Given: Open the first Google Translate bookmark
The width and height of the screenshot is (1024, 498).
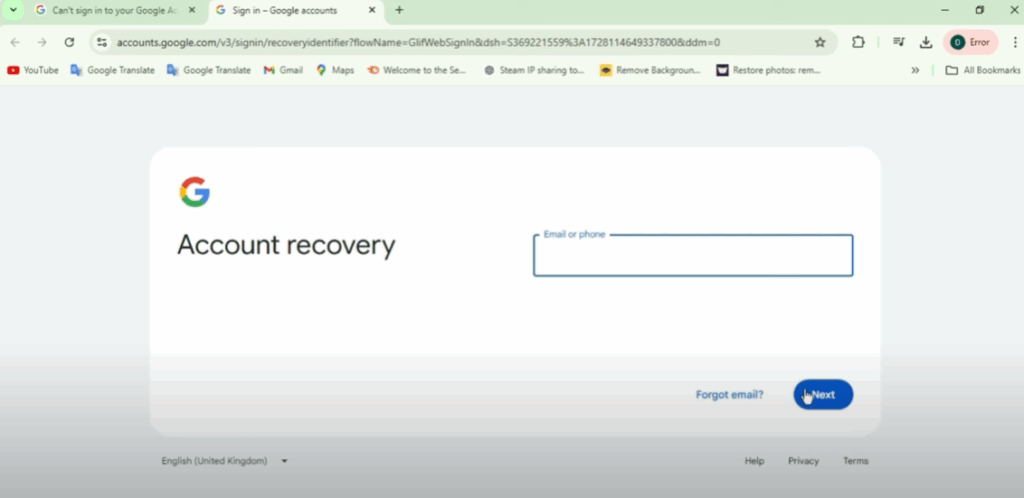Looking at the screenshot, I should tap(112, 70).
